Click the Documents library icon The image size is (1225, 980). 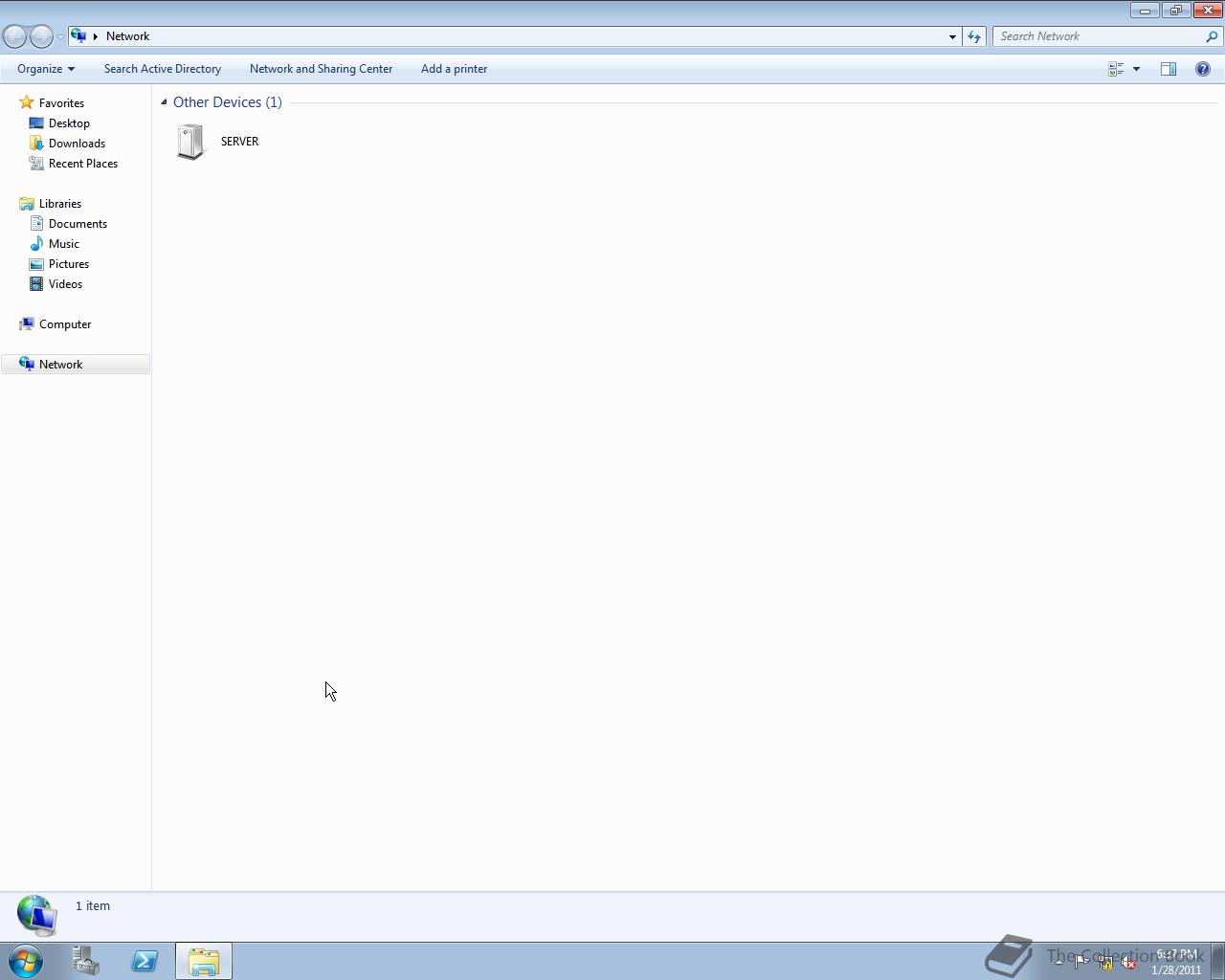coord(36,223)
